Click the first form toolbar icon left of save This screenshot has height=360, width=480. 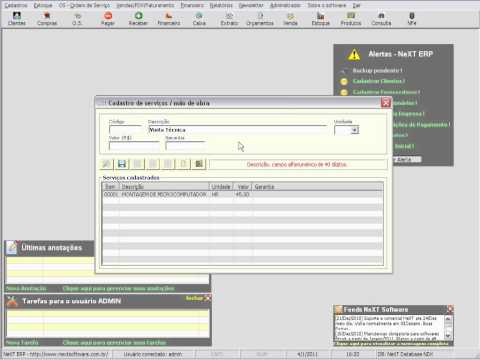point(107,164)
